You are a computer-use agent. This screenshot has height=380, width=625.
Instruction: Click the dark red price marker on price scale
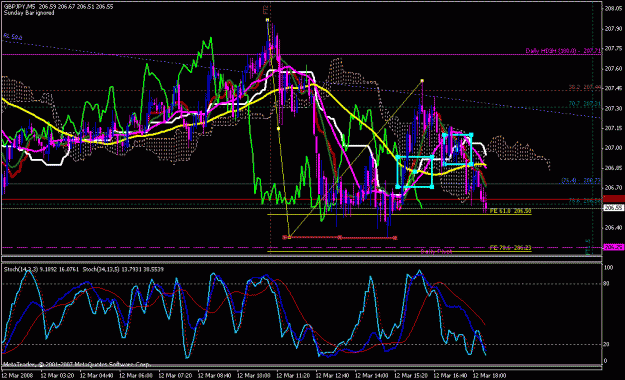click(613, 199)
